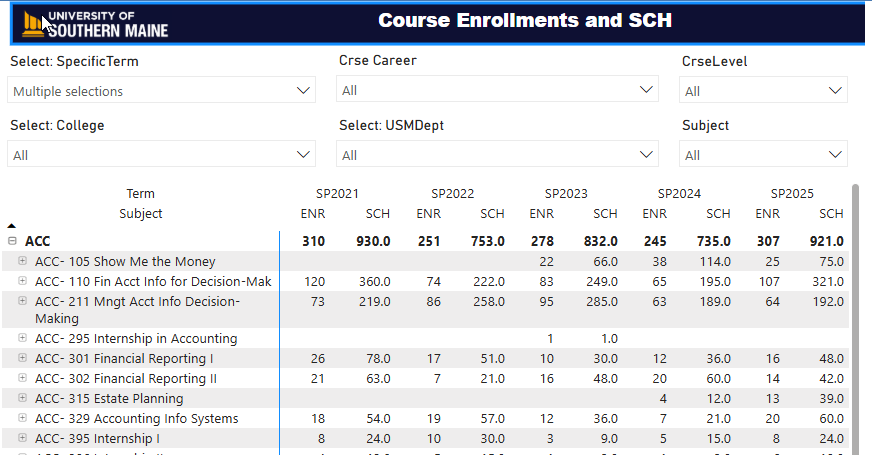The width and height of the screenshot is (872, 455).
Task: Expand ACC-395 Internship I row
Action: [x=23, y=439]
